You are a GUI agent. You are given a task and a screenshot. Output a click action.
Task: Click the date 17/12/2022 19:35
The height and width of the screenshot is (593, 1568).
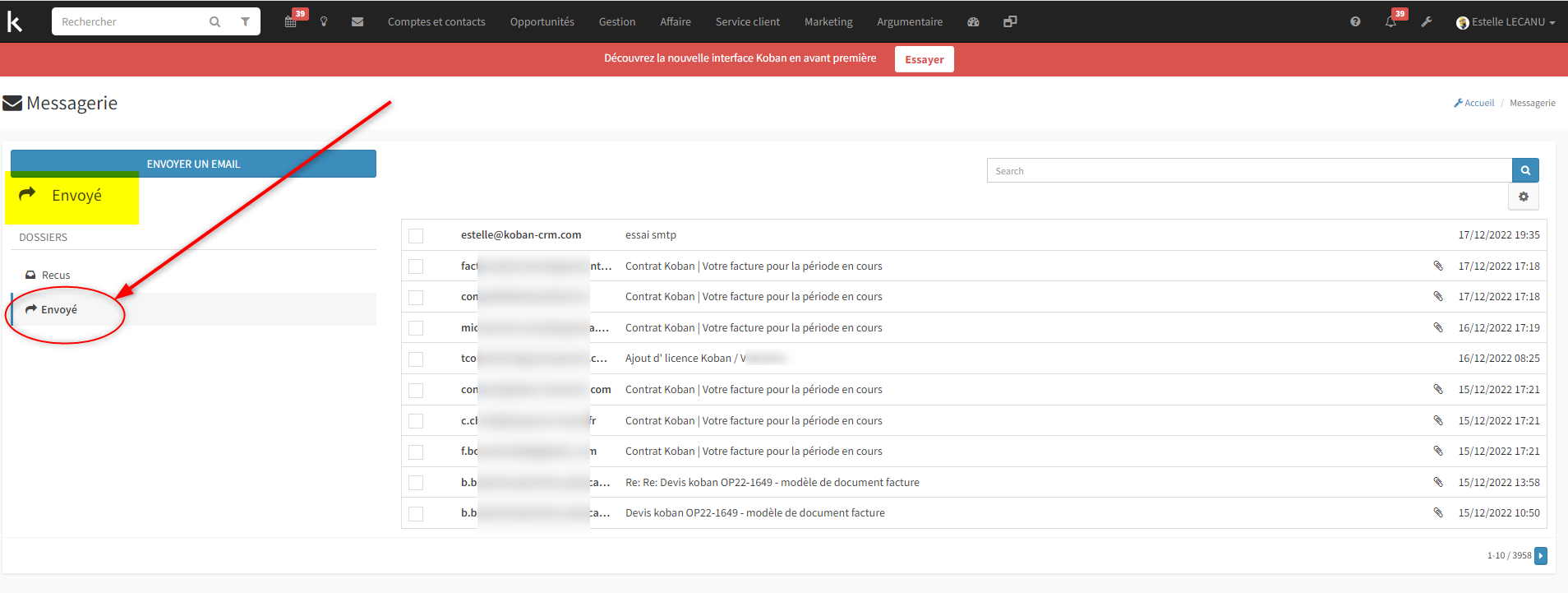point(1499,234)
